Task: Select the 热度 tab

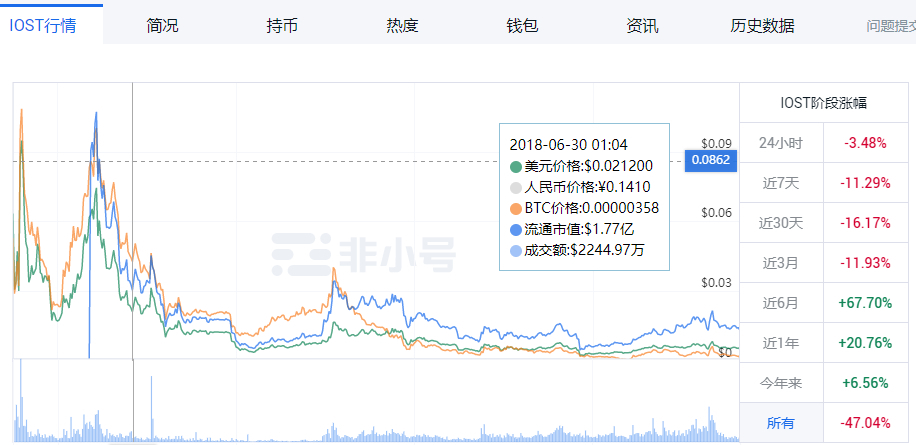Action: 403,26
